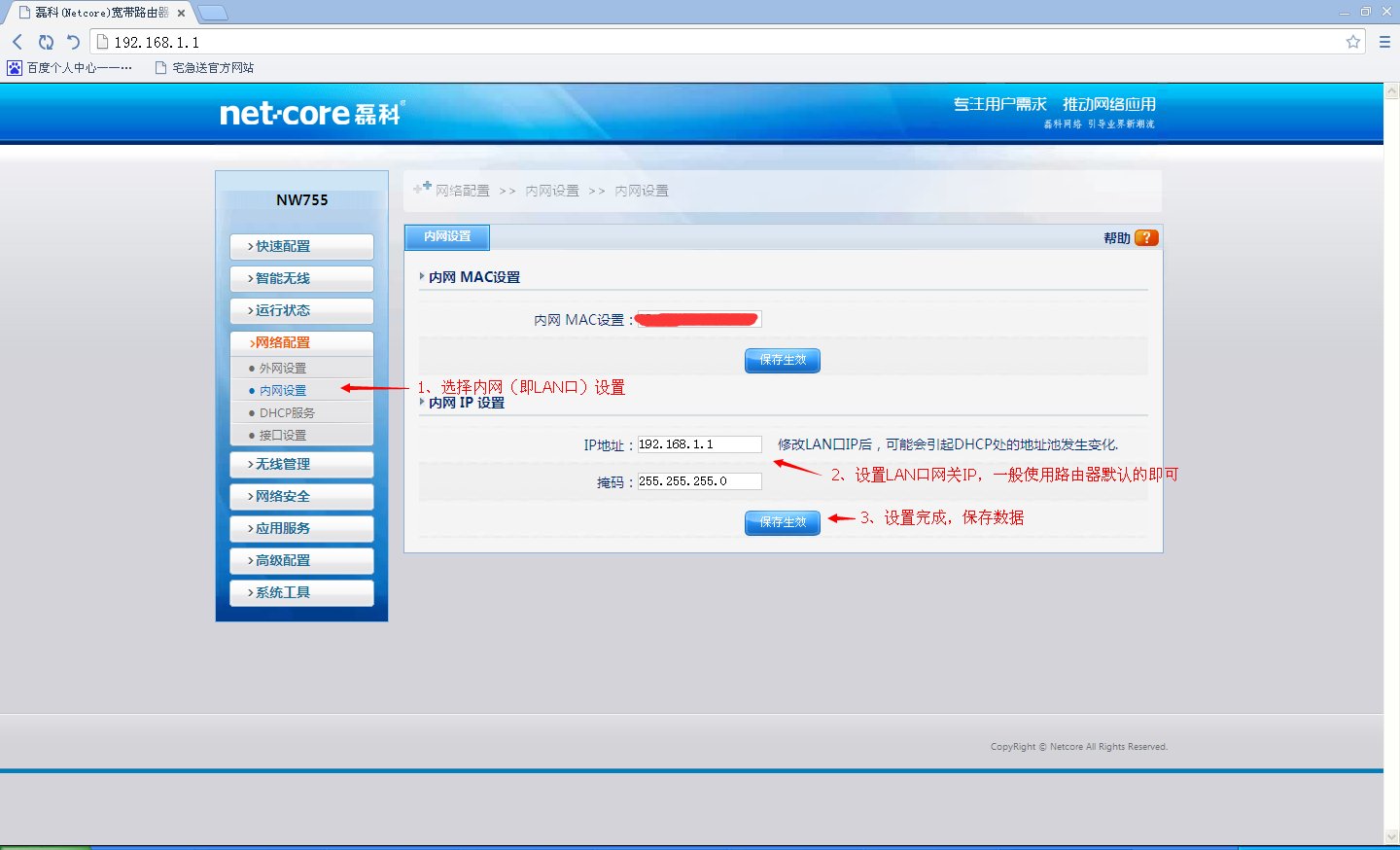1400x850 pixels.
Task: Select DHCP服务 in the sidebar
Action: tap(285, 412)
